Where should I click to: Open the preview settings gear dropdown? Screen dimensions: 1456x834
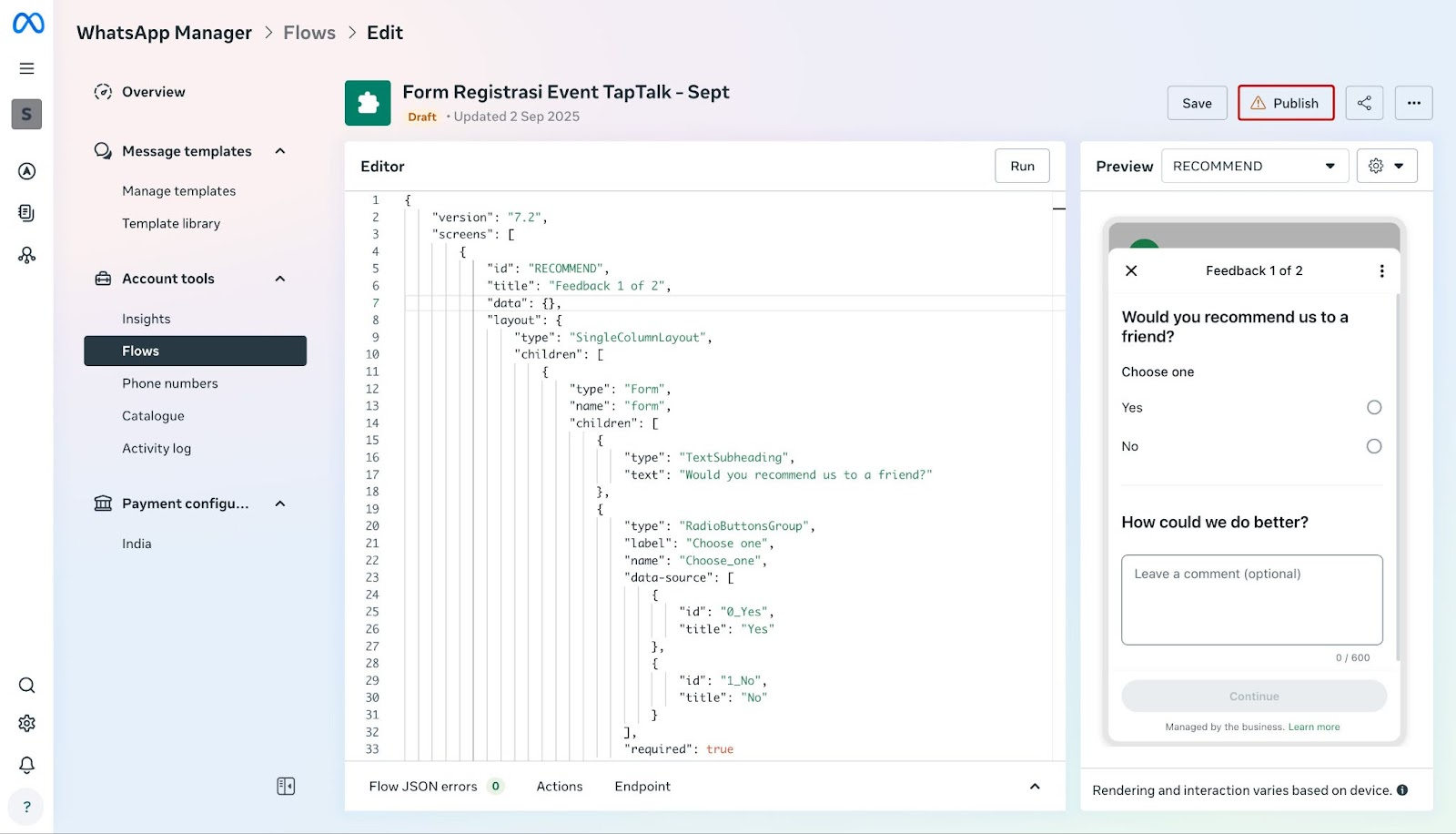[1387, 166]
